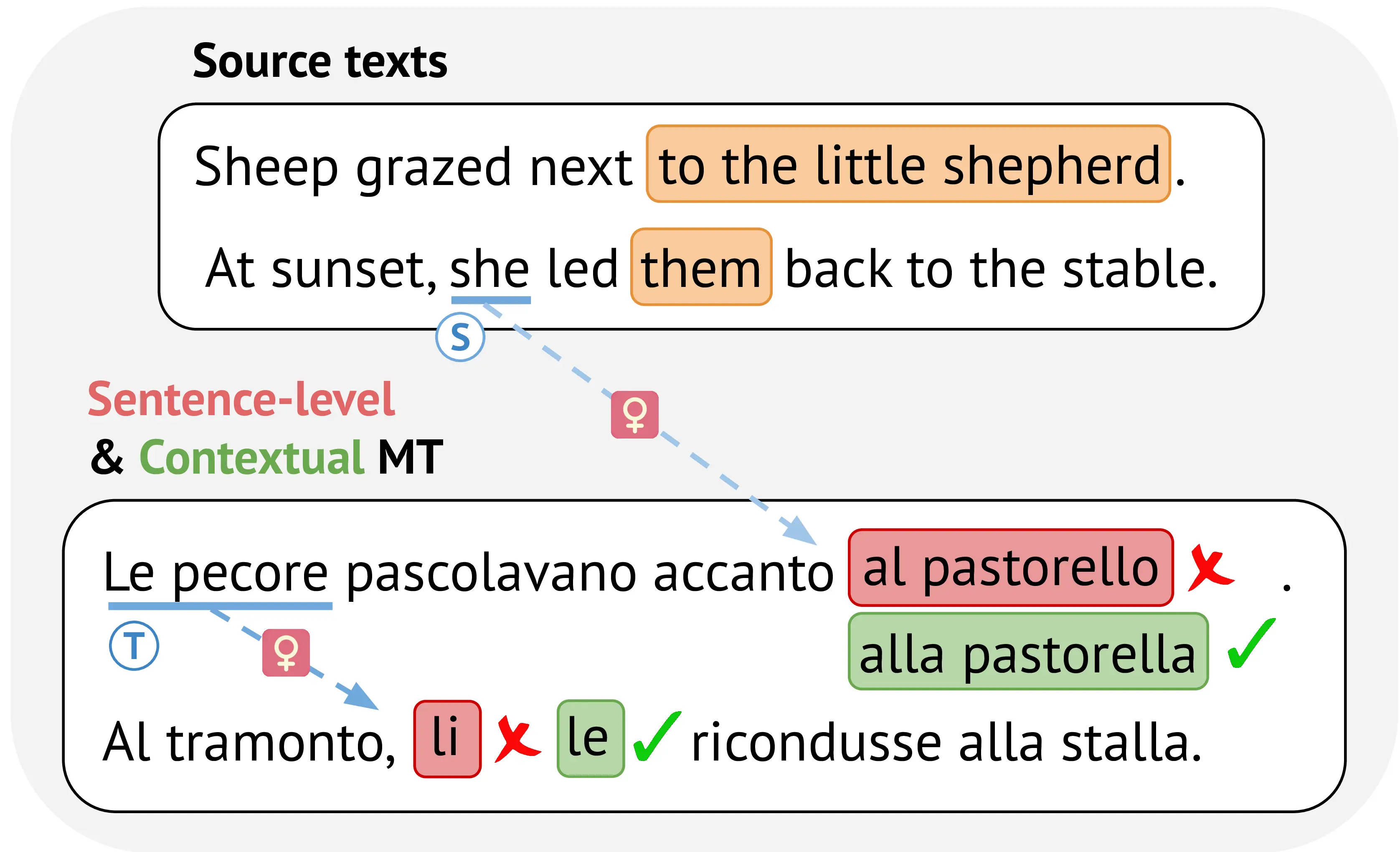Click the red X next to "al pastorello"
The height and width of the screenshot is (852, 1400).
1210,568
